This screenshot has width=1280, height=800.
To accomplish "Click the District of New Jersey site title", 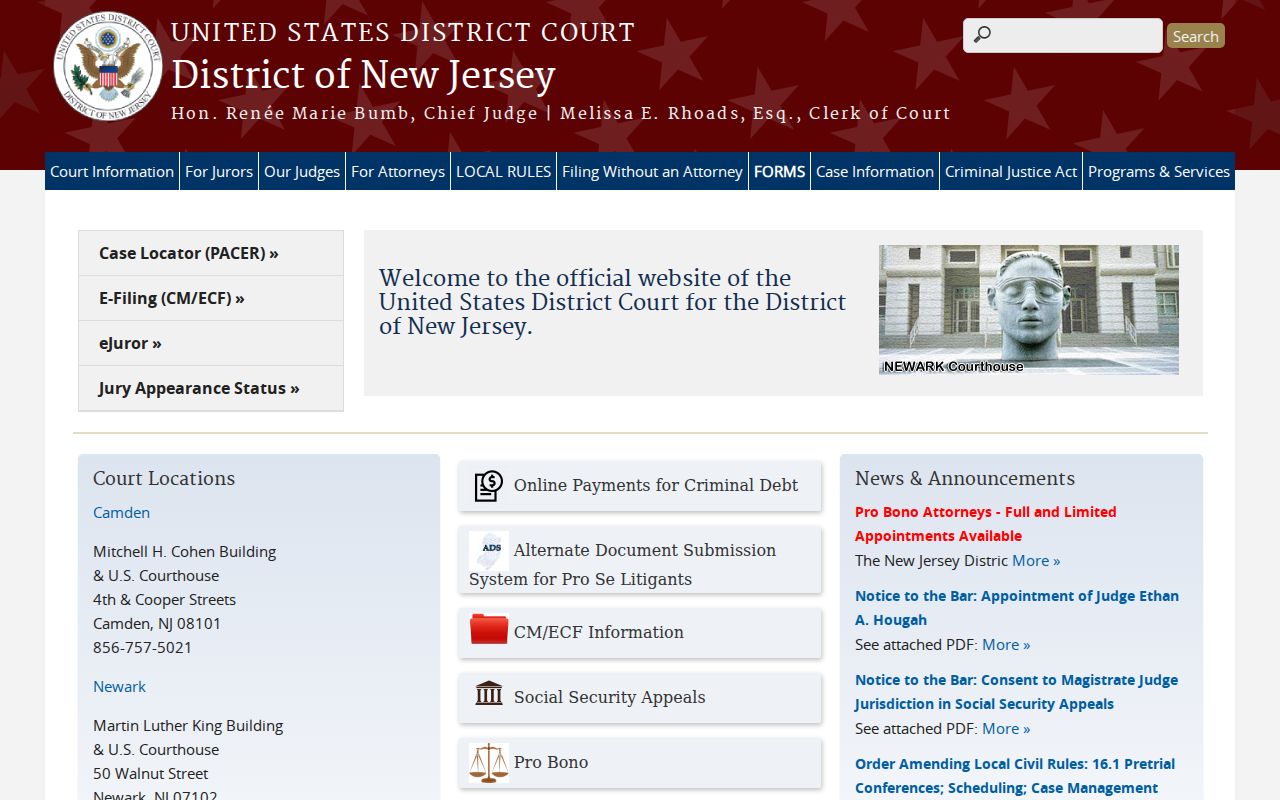I will (x=363, y=74).
